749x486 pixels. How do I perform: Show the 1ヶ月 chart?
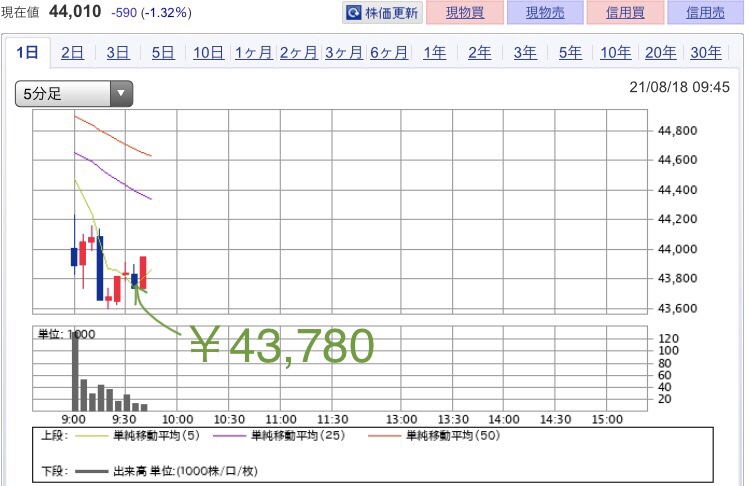click(x=254, y=53)
